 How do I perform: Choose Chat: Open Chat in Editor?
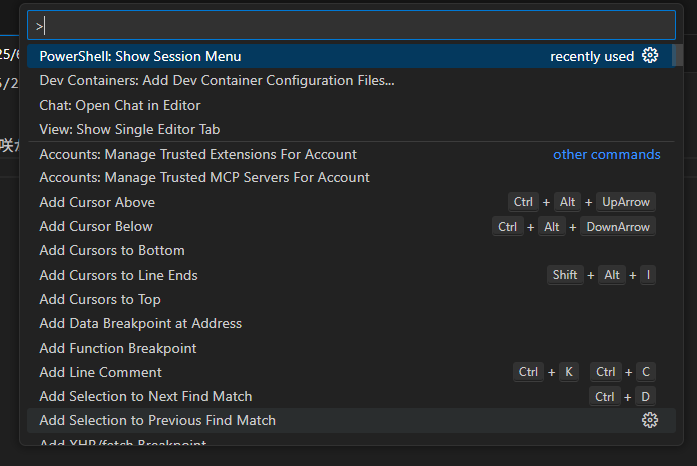pyautogui.click(x=120, y=105)
